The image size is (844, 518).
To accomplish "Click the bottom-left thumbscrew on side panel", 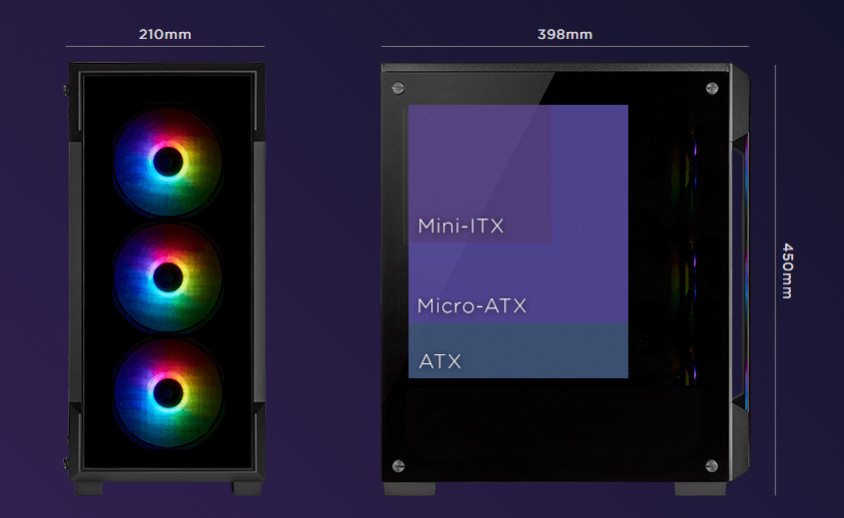I will [398, 466].
